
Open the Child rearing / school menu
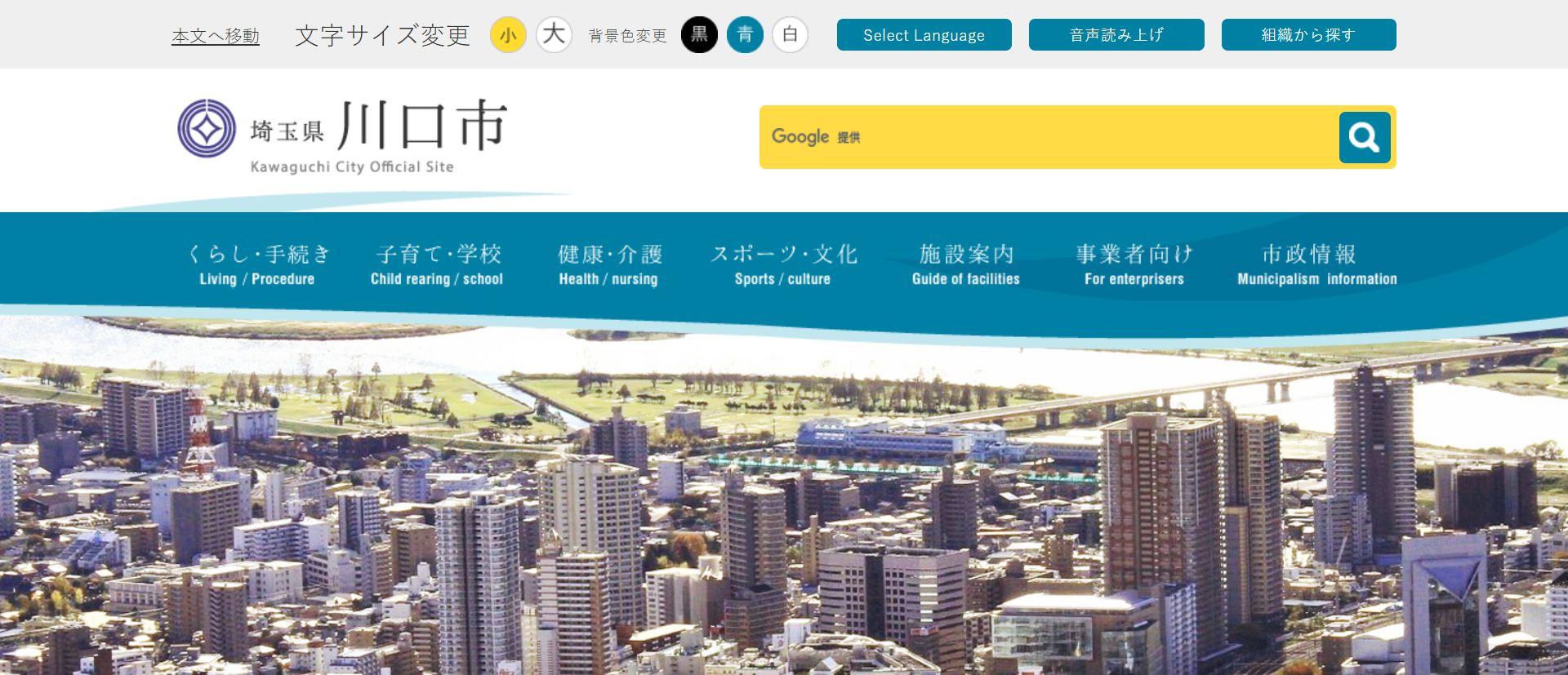click(437, 264)
